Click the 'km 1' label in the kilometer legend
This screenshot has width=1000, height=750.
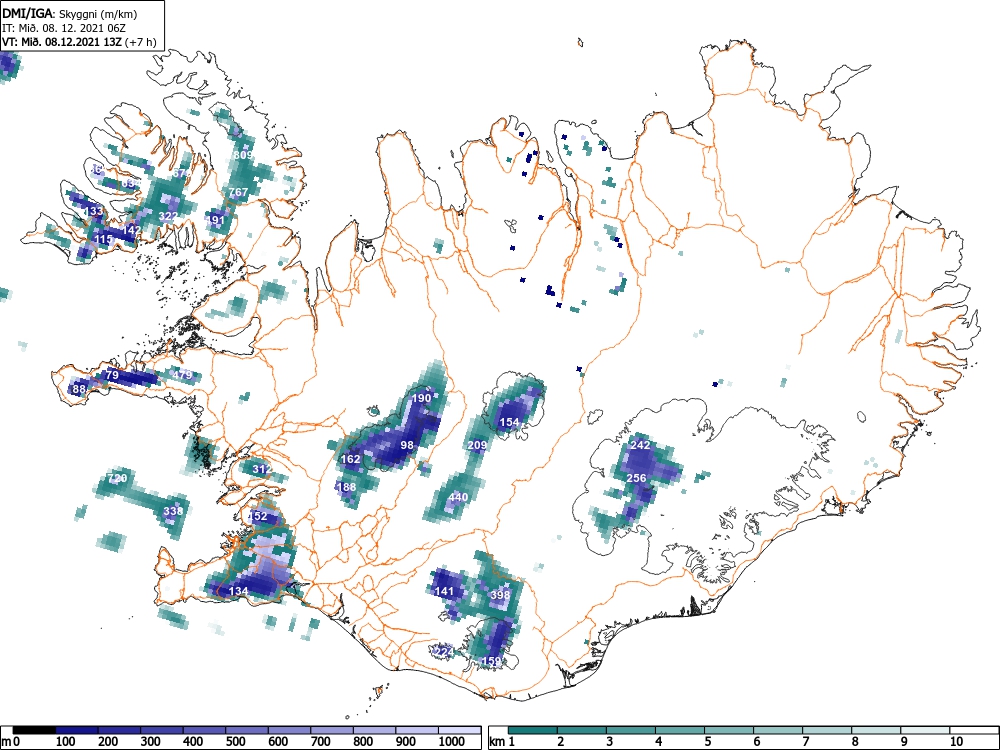tap(503, 741)
